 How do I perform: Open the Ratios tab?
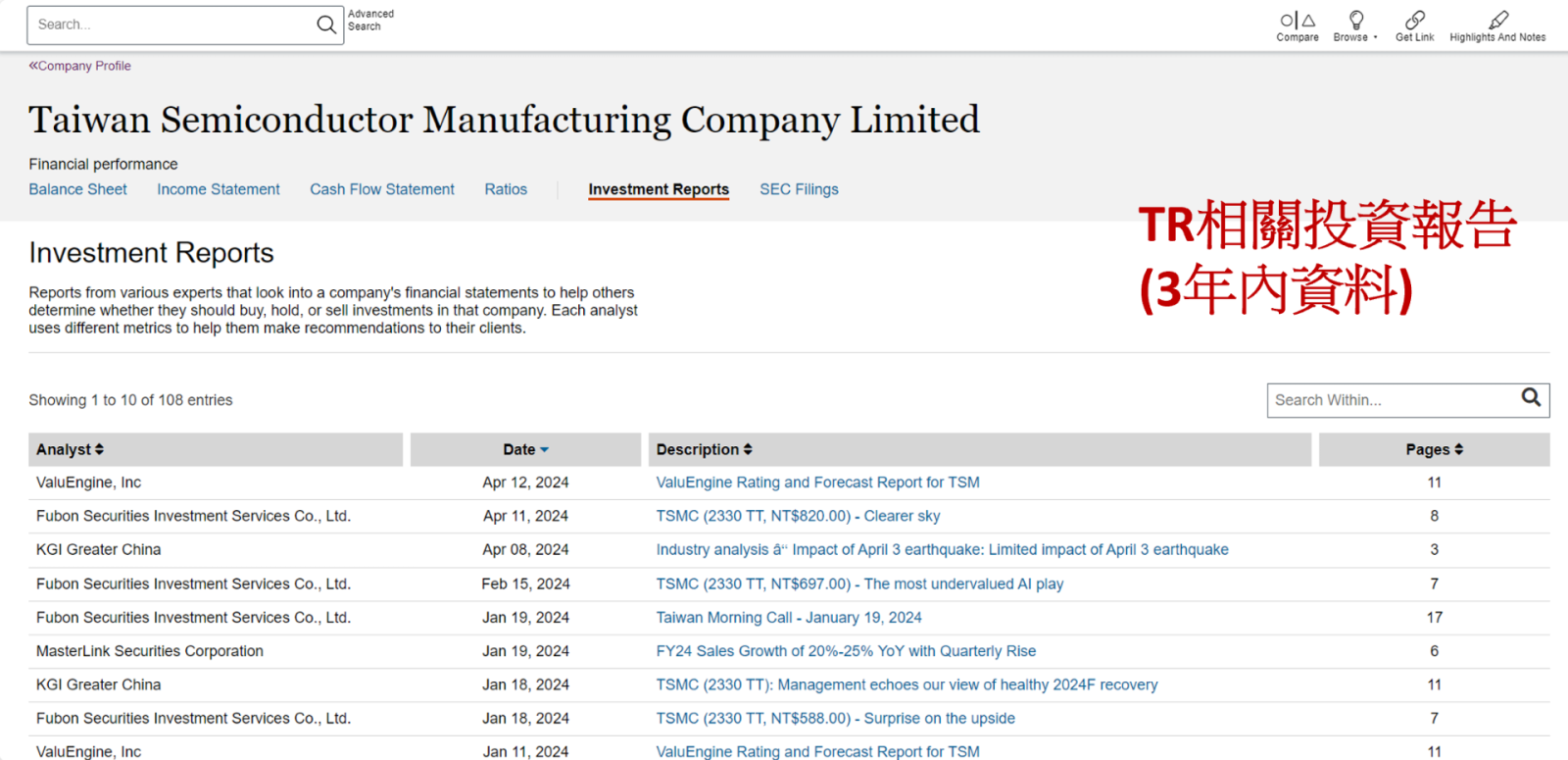[506, 189]
